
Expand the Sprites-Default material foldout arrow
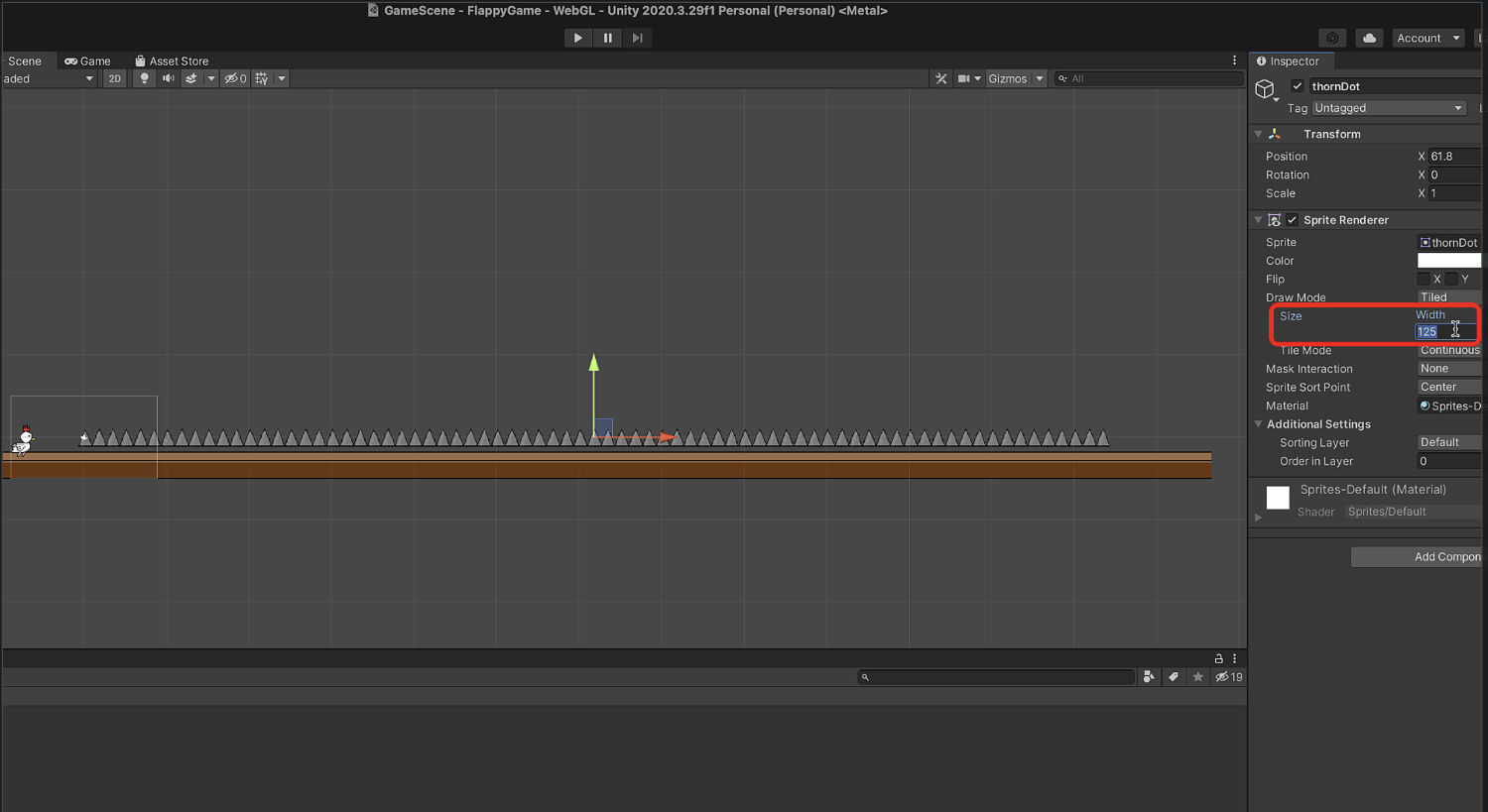point(1258,518)
